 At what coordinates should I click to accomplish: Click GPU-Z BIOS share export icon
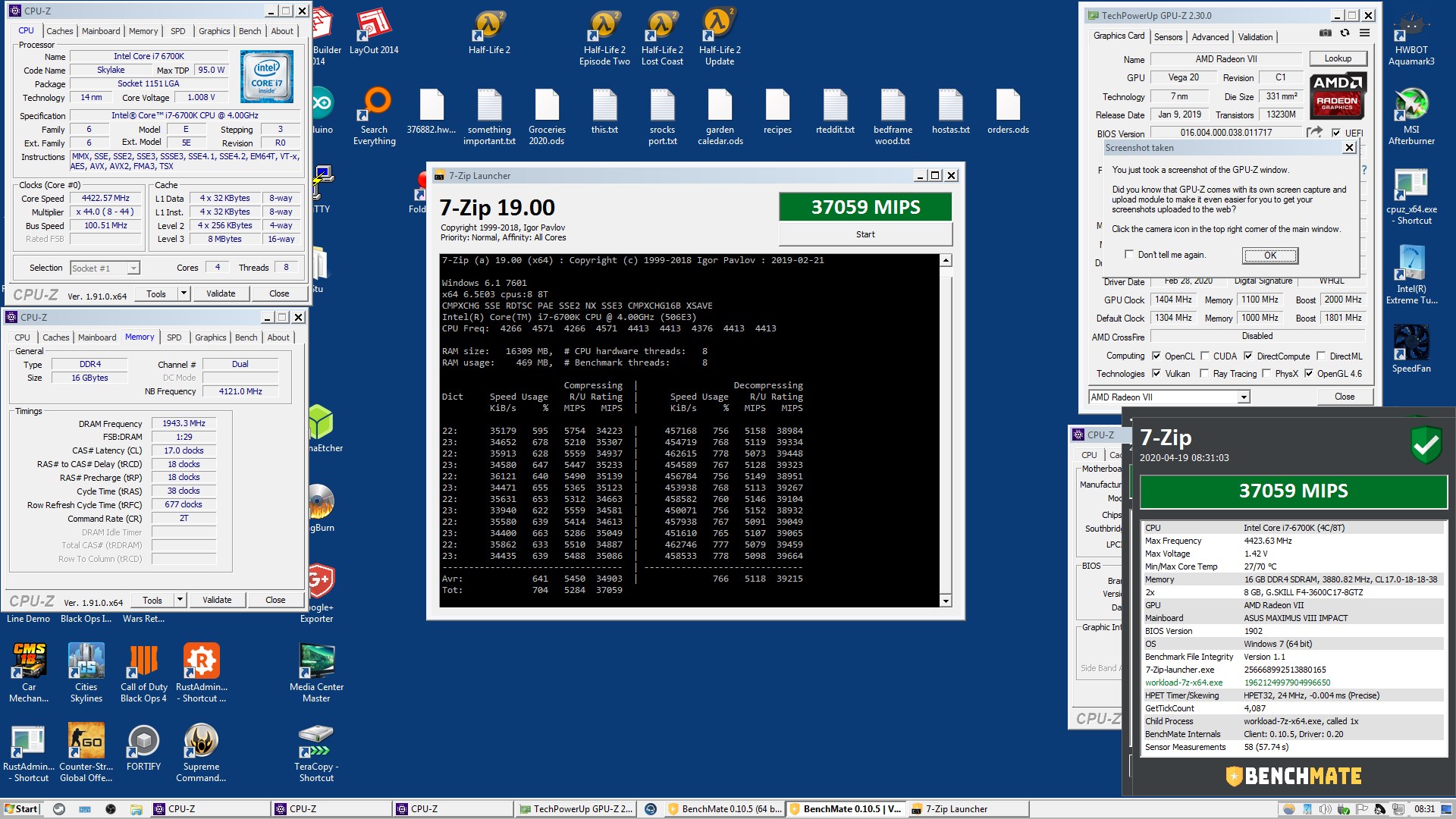pyautogui.click(x=1314, y=133)
